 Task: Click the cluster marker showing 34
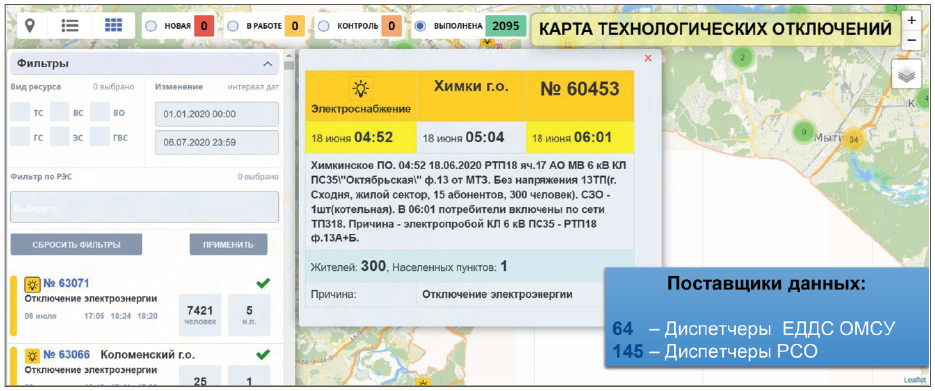click(x=854, y=139)
